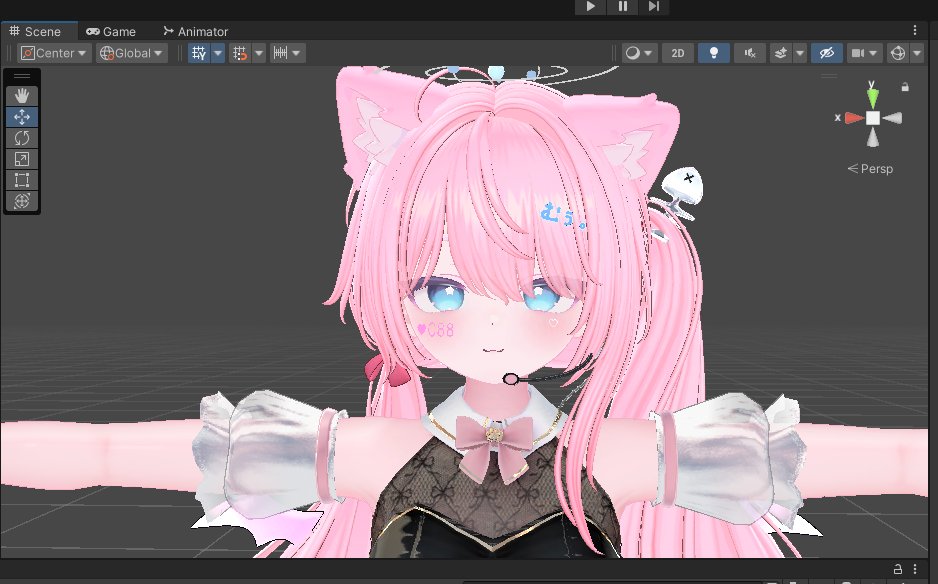Open the Animator tab

(196, 31)
